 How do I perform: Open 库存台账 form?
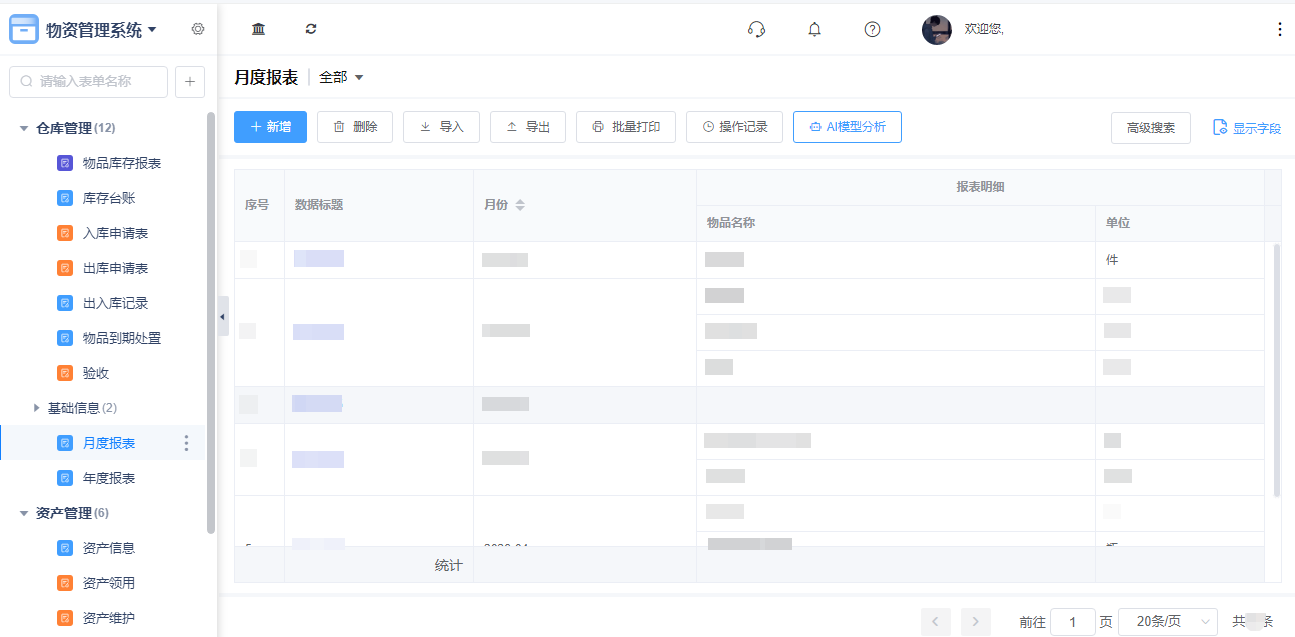click(x=109, y=198)
